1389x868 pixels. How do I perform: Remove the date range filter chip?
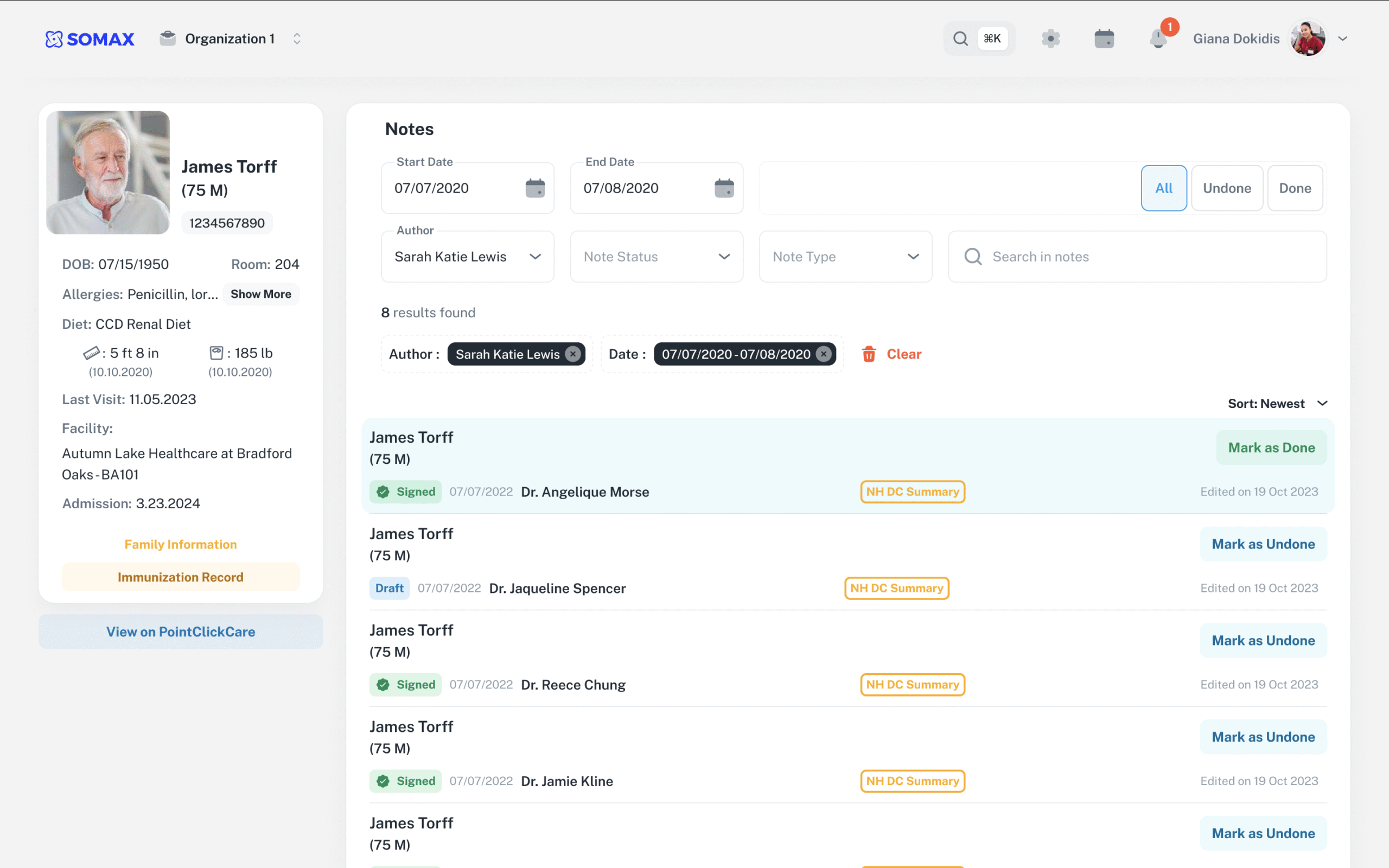click(824, 354)
